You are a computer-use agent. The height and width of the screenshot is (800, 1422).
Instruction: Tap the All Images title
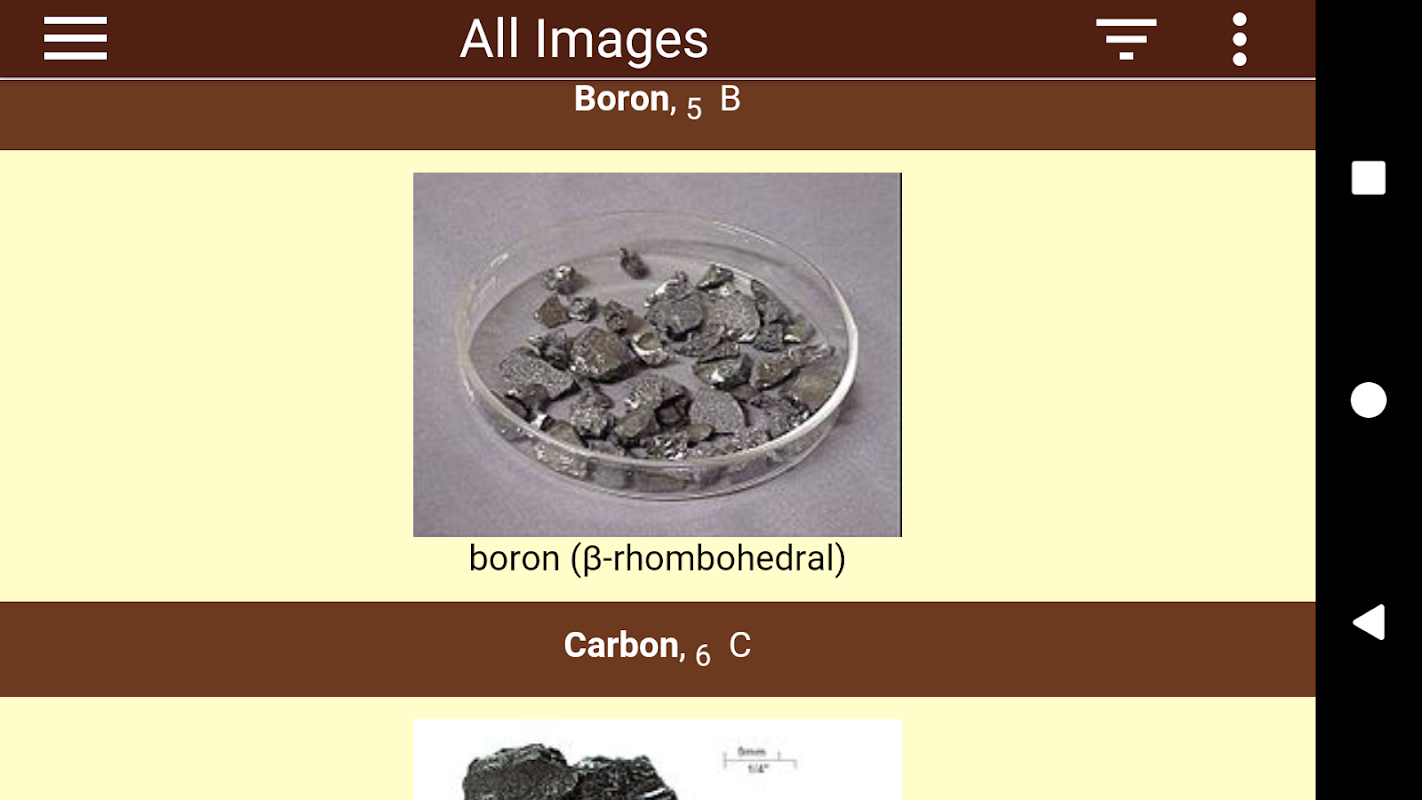coord(584,40)
